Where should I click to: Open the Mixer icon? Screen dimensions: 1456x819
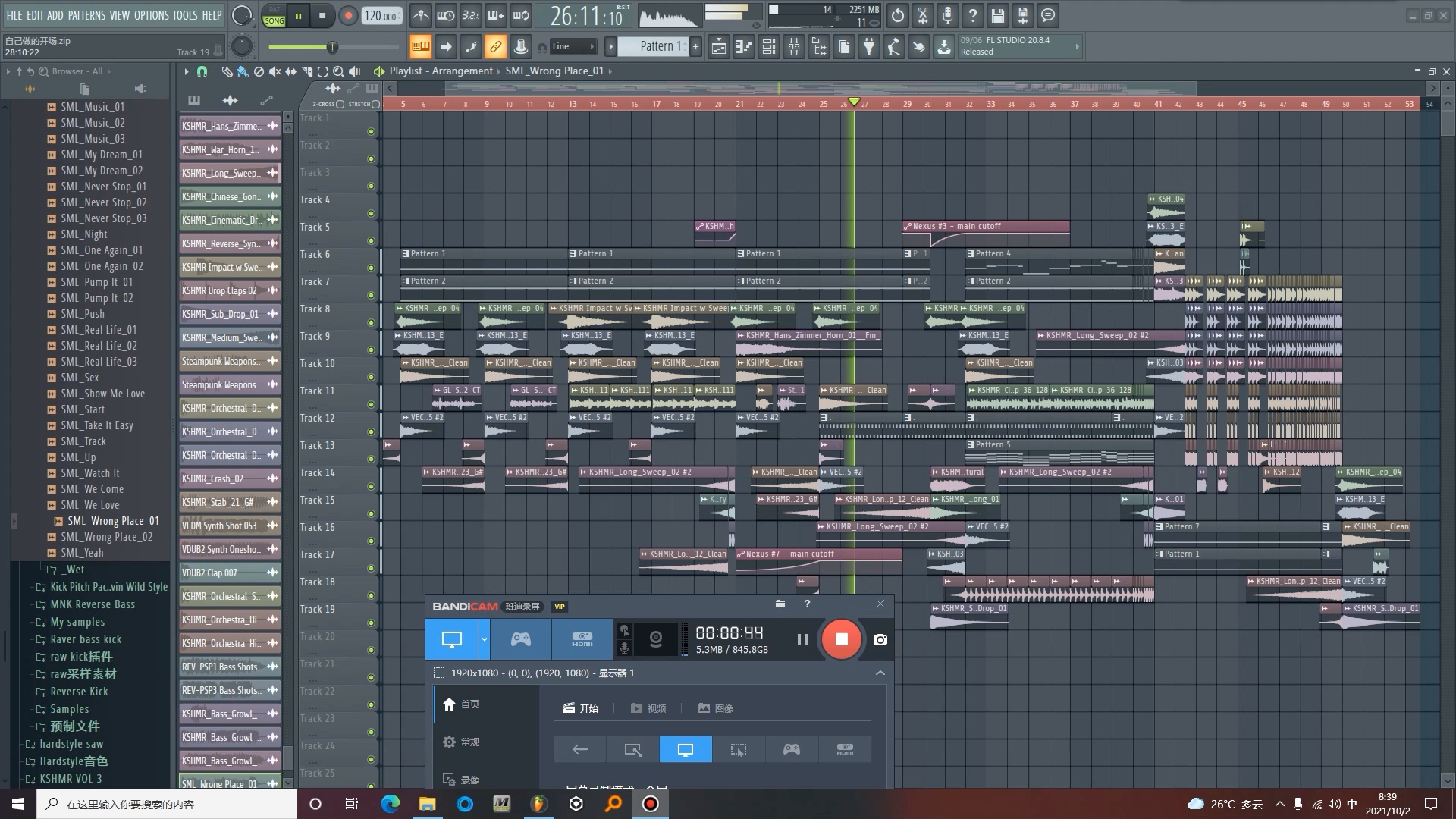pyautogui.click(x=794, y=47)
